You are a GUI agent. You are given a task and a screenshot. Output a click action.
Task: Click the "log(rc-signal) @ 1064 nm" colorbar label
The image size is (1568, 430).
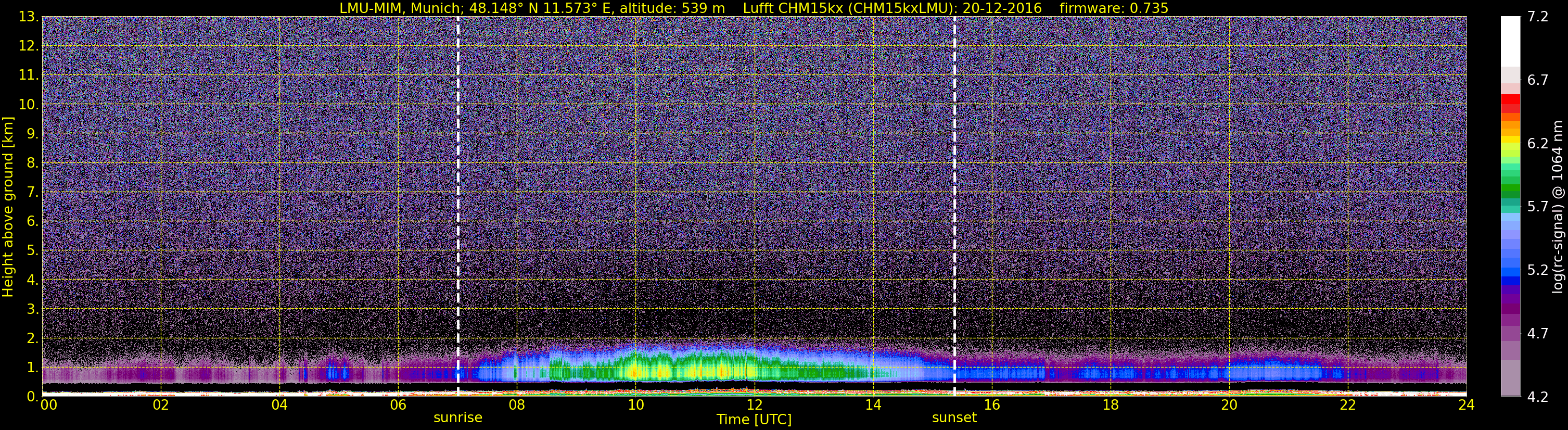point(1557,207)
